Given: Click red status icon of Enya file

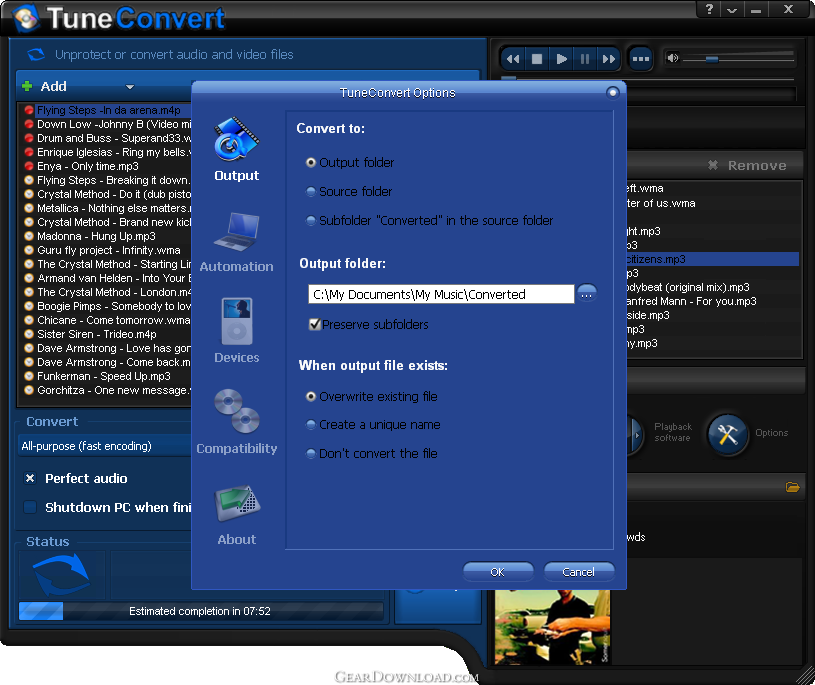Looking at the screenshot, I should 29,166.
